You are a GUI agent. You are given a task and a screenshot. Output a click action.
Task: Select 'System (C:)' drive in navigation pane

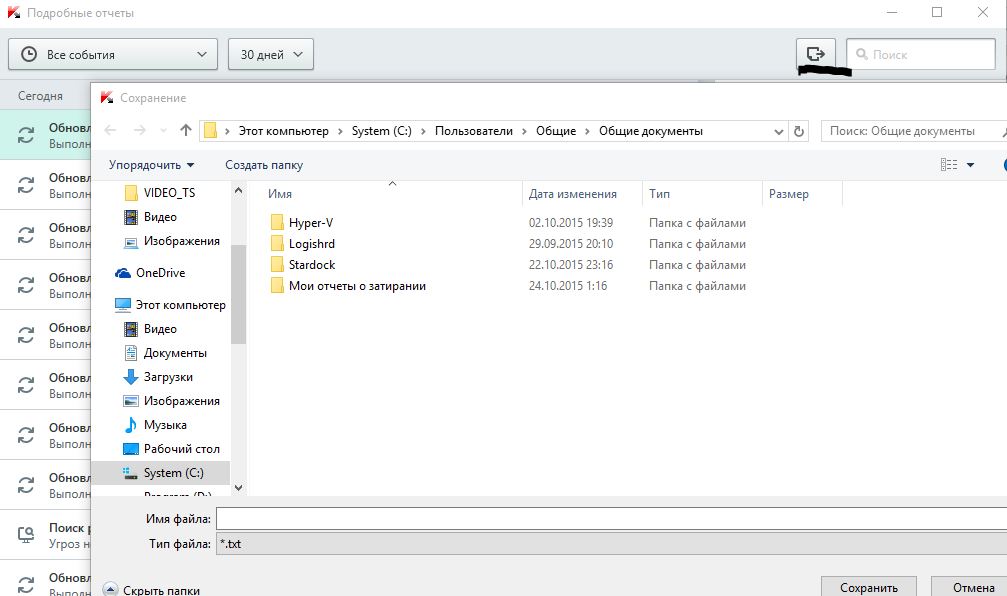pos(161,473)
